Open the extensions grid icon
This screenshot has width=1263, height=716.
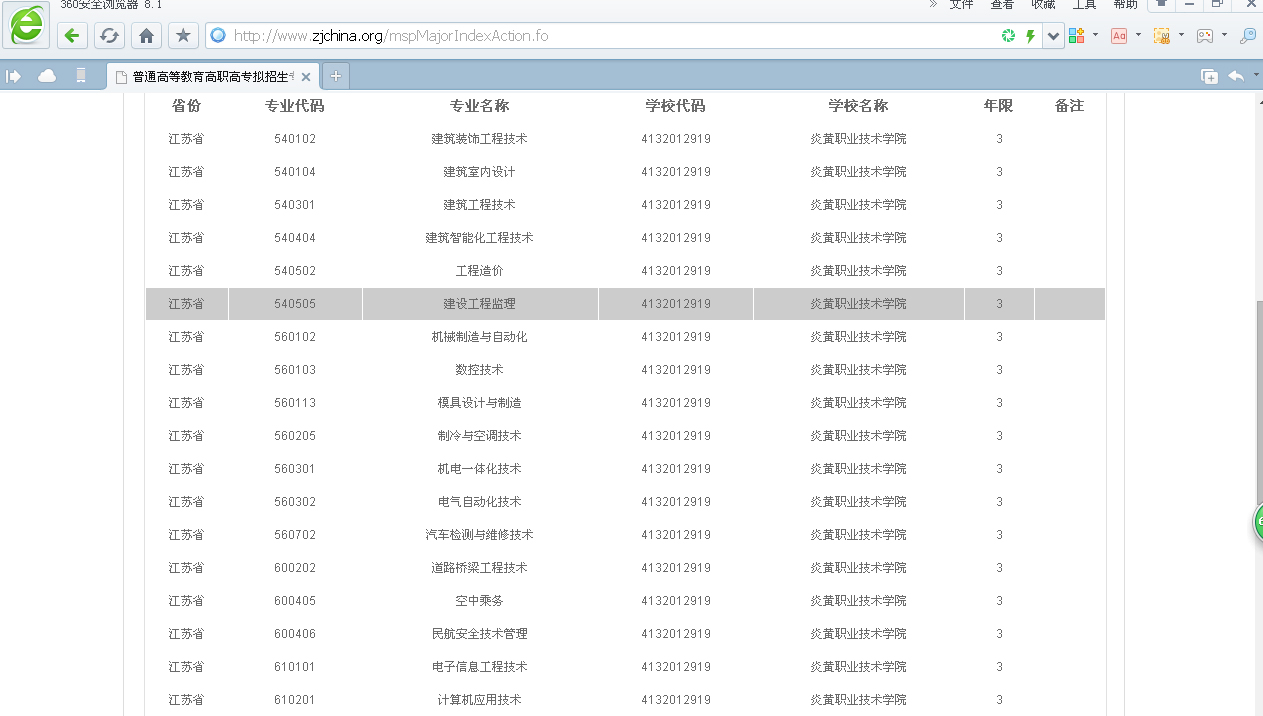click(1077, 36)
